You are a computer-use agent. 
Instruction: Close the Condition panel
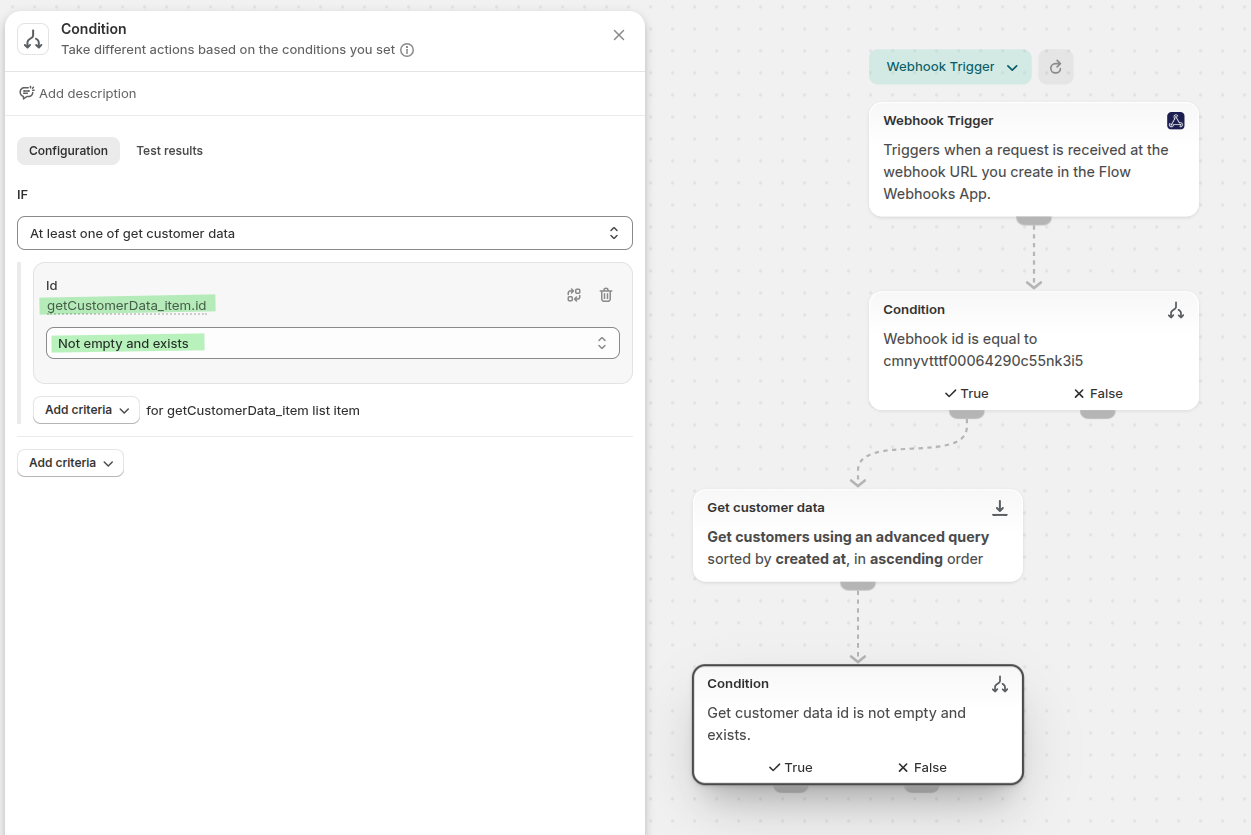click(619, 35)
